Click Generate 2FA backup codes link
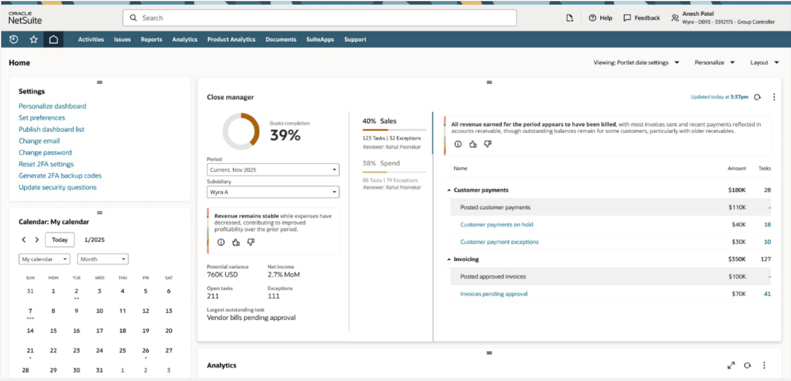 pos(60,176)
